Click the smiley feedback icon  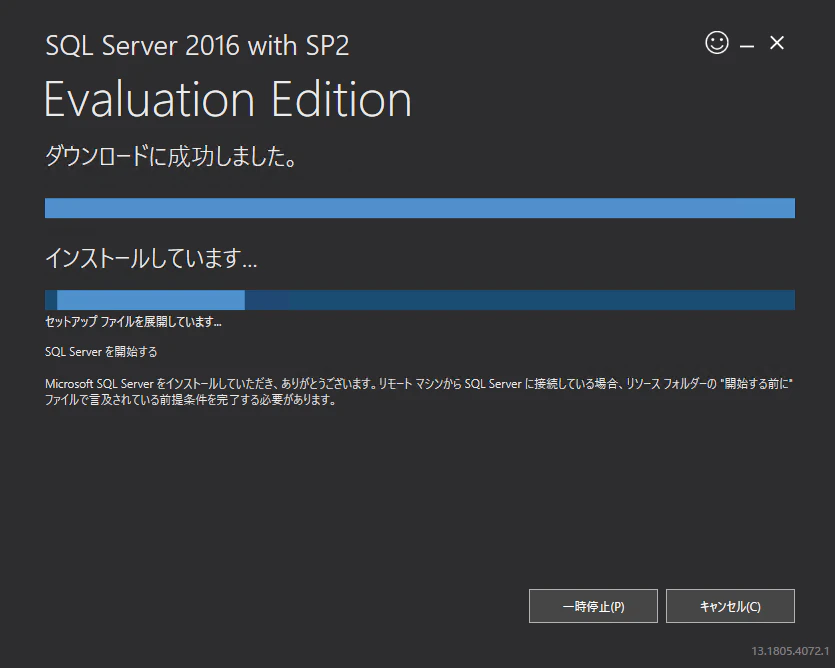tap(717, 43)
